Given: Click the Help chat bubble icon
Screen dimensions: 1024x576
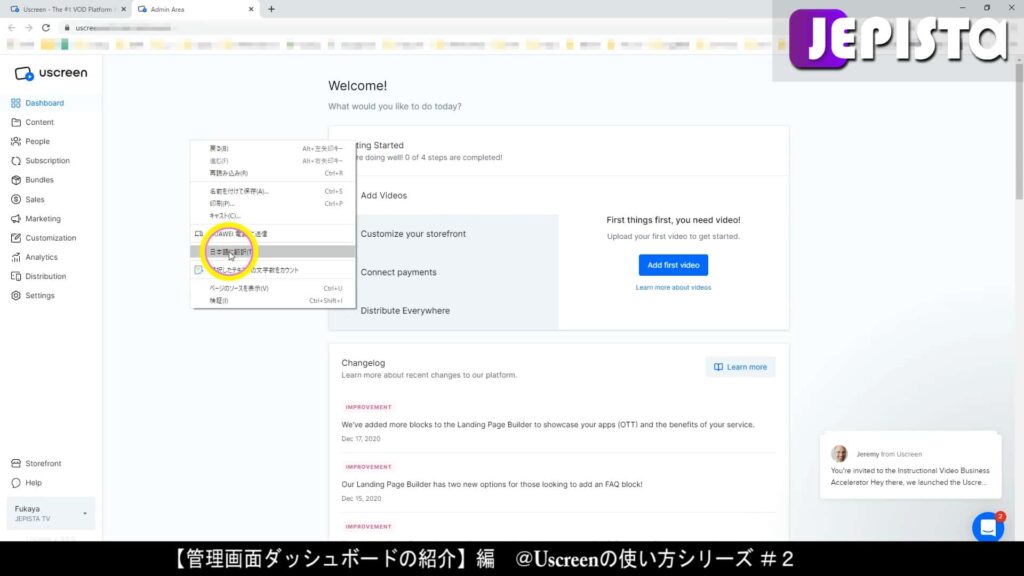Looking at the screenshot, I should 16,483.
